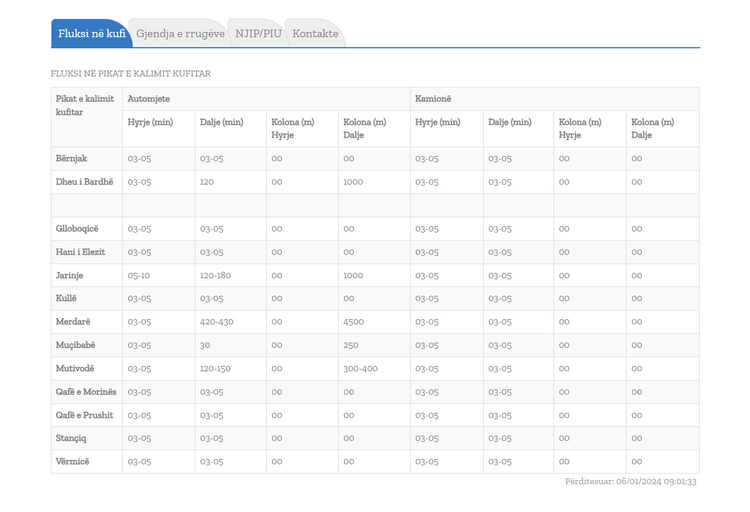Click the Muçibabë row label
750x512 pixels.
tap(75, 345)
